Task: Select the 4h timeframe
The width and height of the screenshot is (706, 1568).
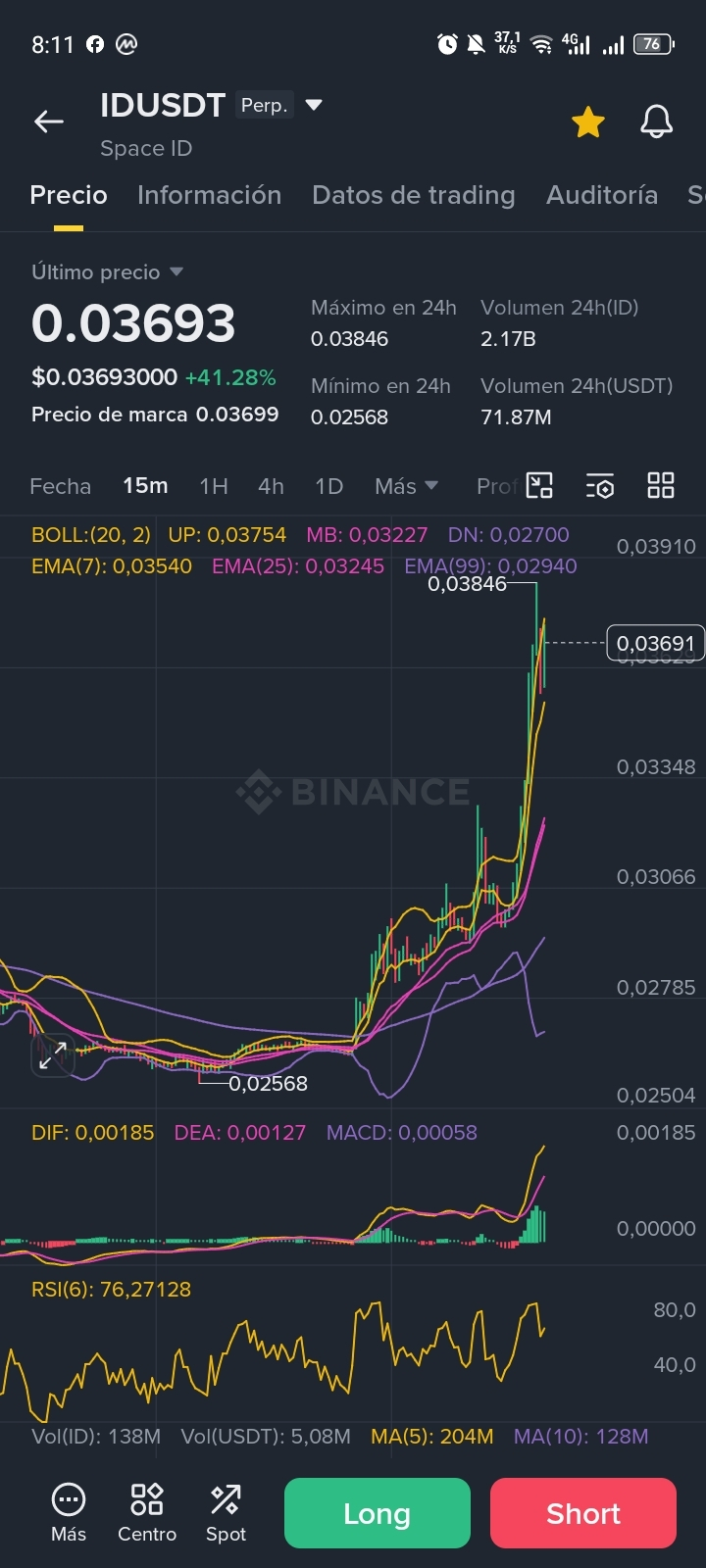Action: pos(271,486)
